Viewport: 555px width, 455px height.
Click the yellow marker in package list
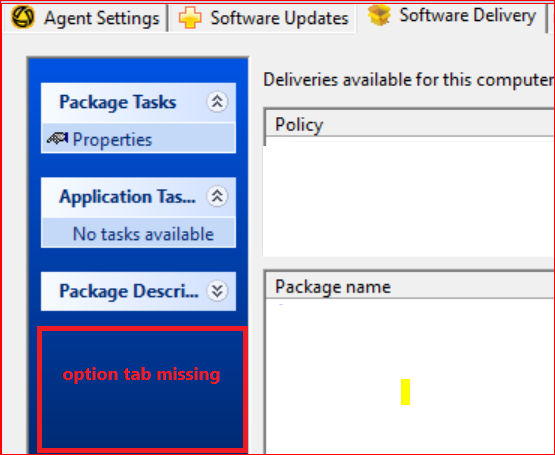[x=405, y=392]
